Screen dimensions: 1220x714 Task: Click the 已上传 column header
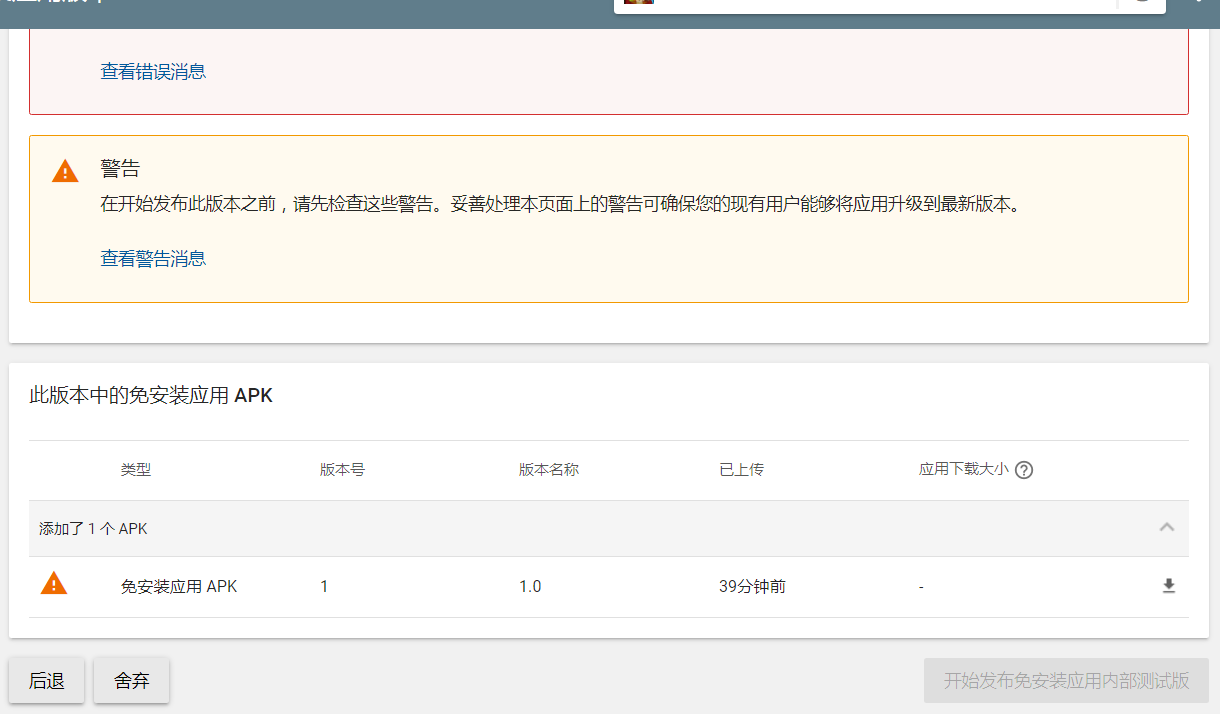741,470
